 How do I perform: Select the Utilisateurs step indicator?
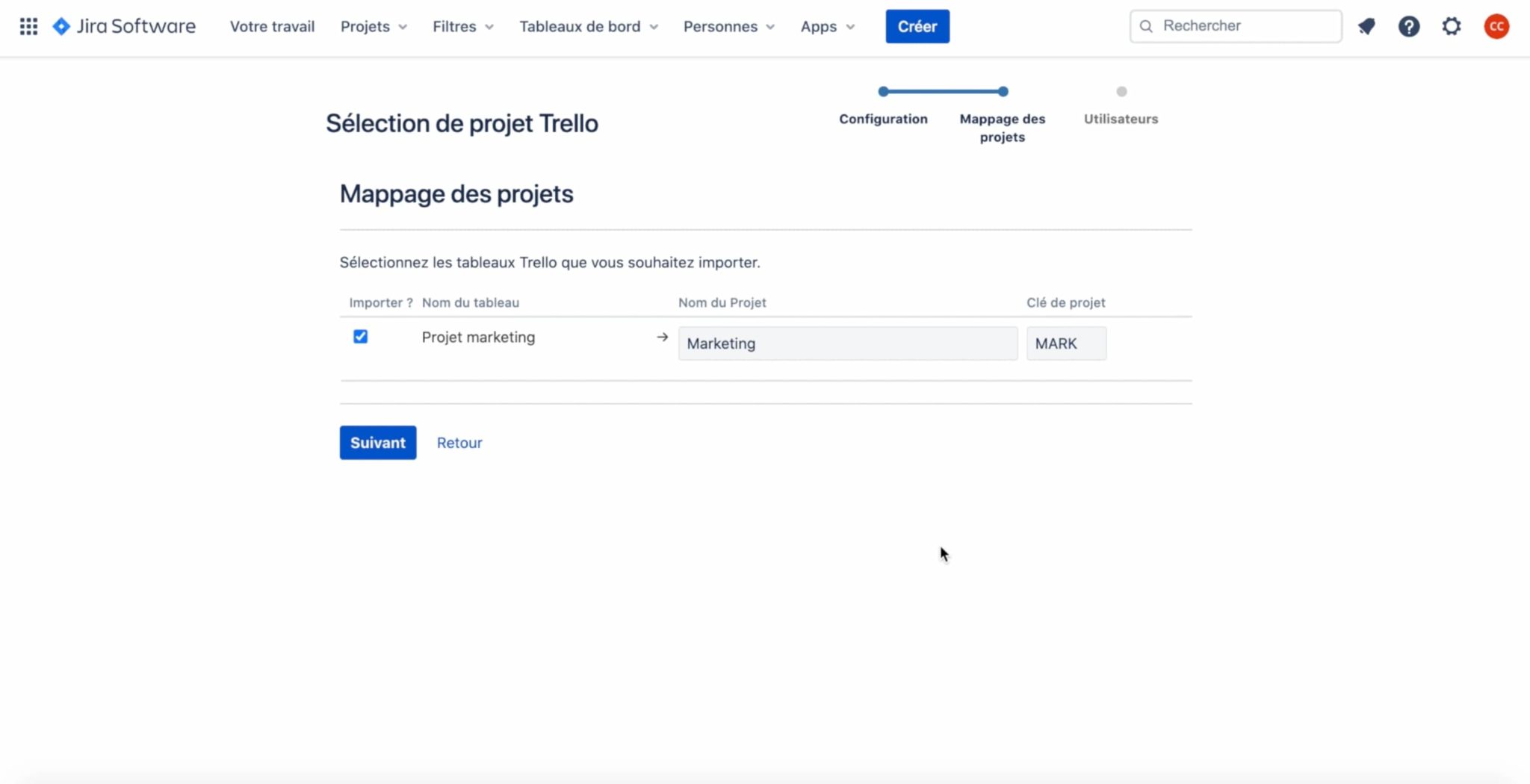pyautogui.click(x=1121, y=106)
